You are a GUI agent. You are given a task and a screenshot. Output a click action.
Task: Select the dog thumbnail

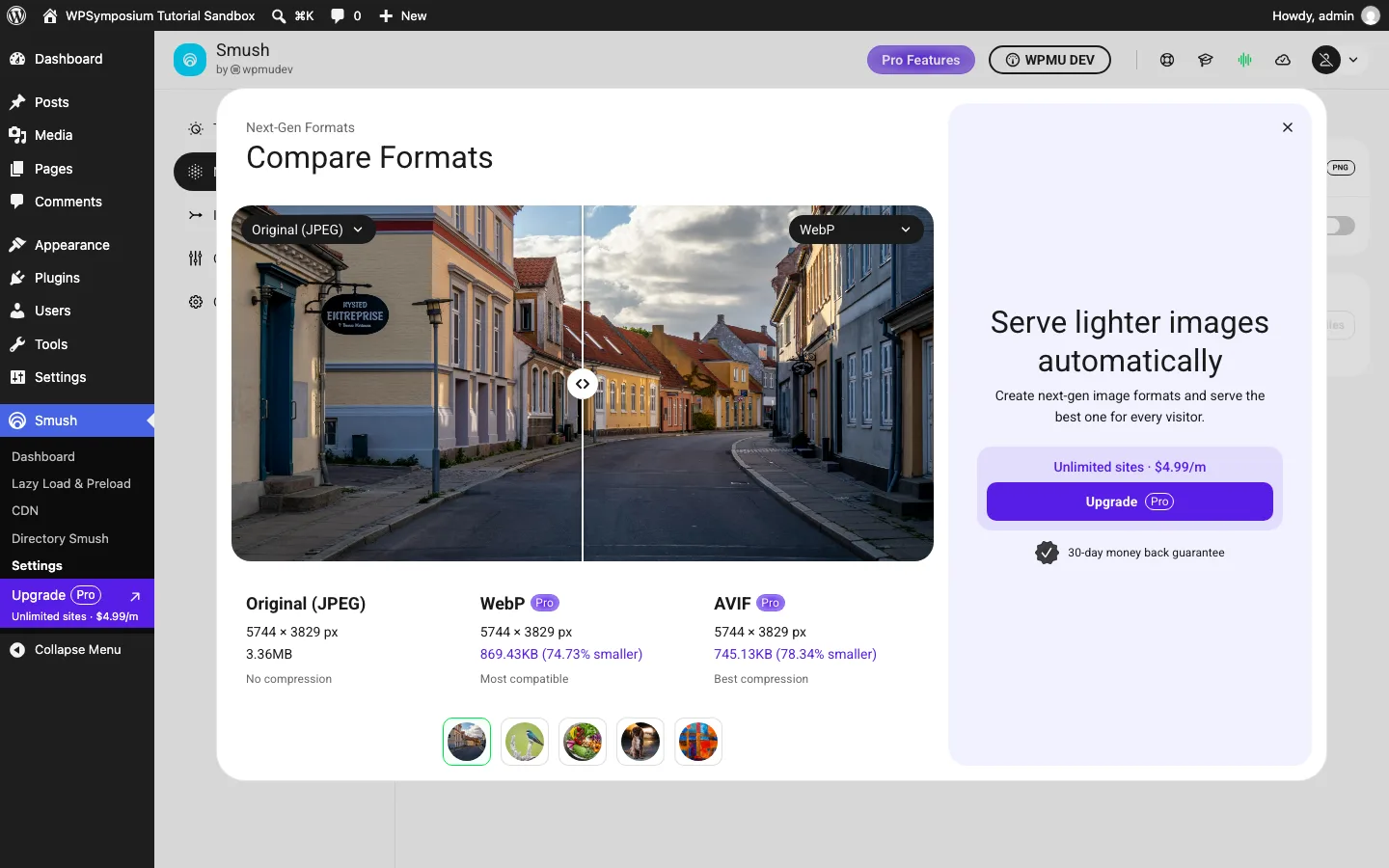pos(640,742)
